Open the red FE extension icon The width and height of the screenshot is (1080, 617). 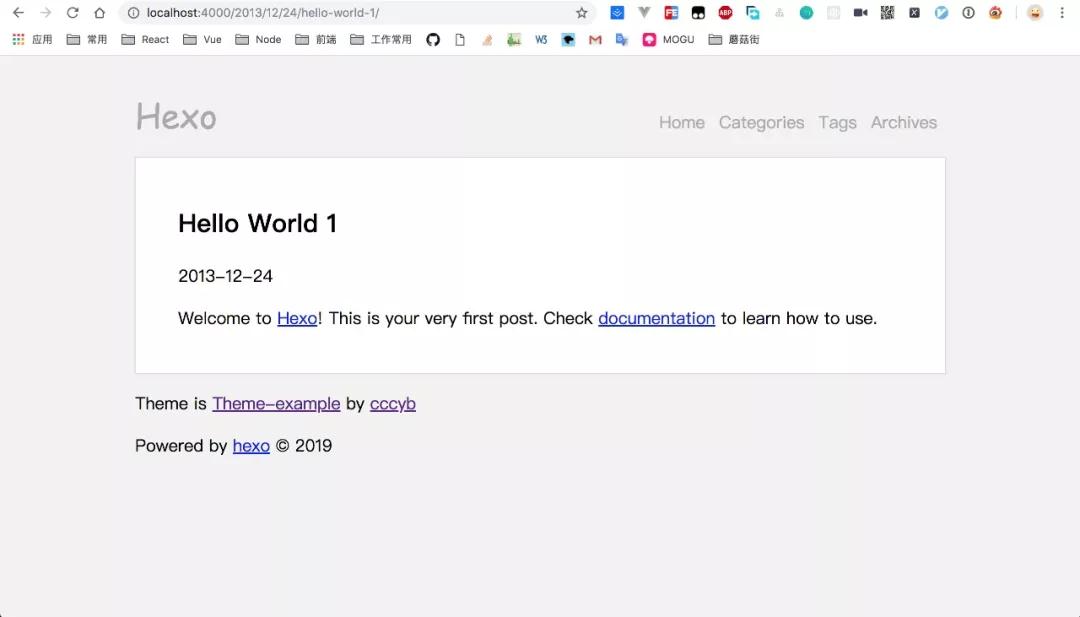(x=671, y=12)
